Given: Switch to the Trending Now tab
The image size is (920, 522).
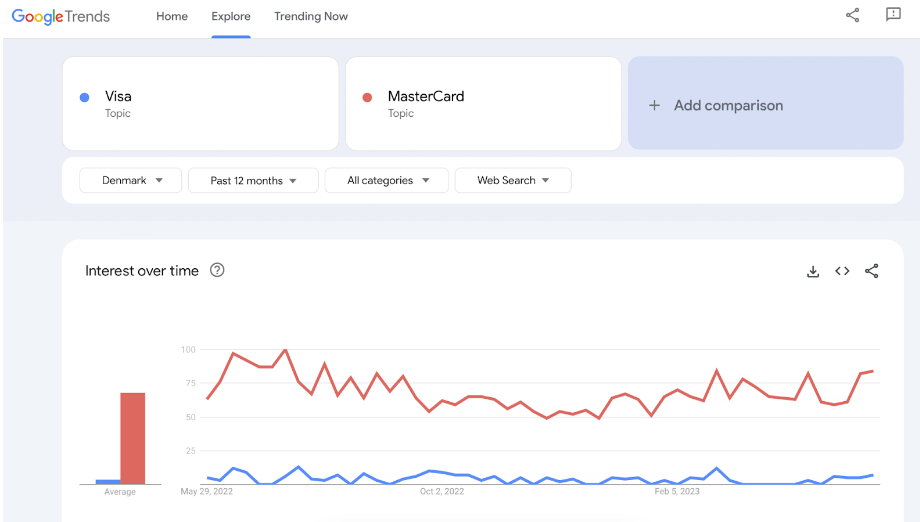Looking at the screenshot, I should coord(311,16).
